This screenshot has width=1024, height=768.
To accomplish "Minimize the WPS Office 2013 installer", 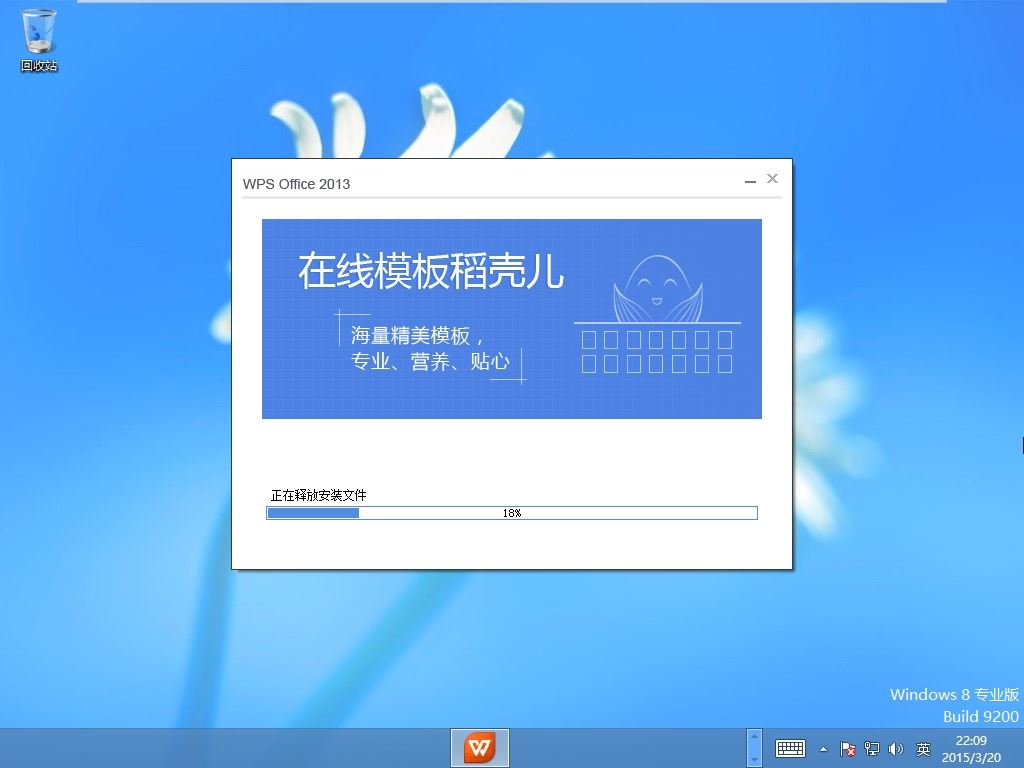I will coord(750,180).
